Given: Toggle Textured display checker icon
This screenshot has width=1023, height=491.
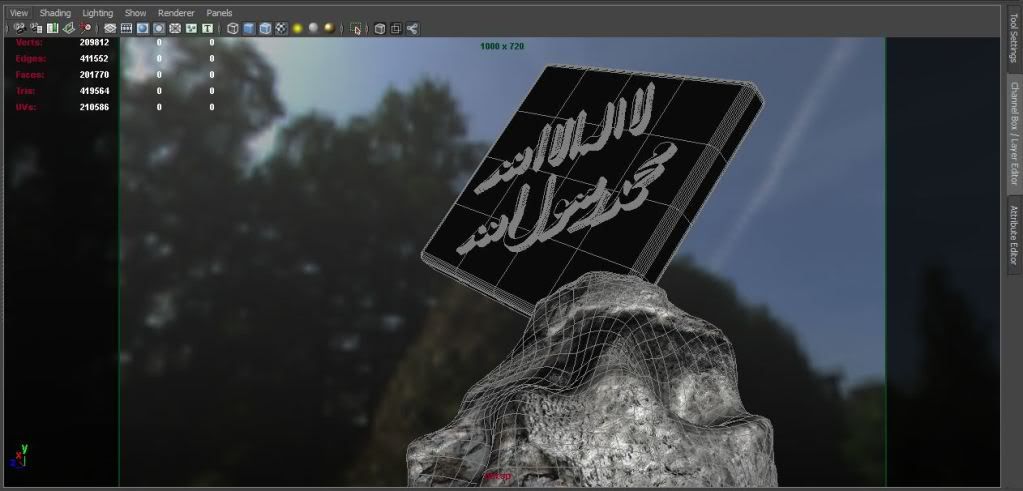Looking at the screenshot, I should tap(281, 28).
